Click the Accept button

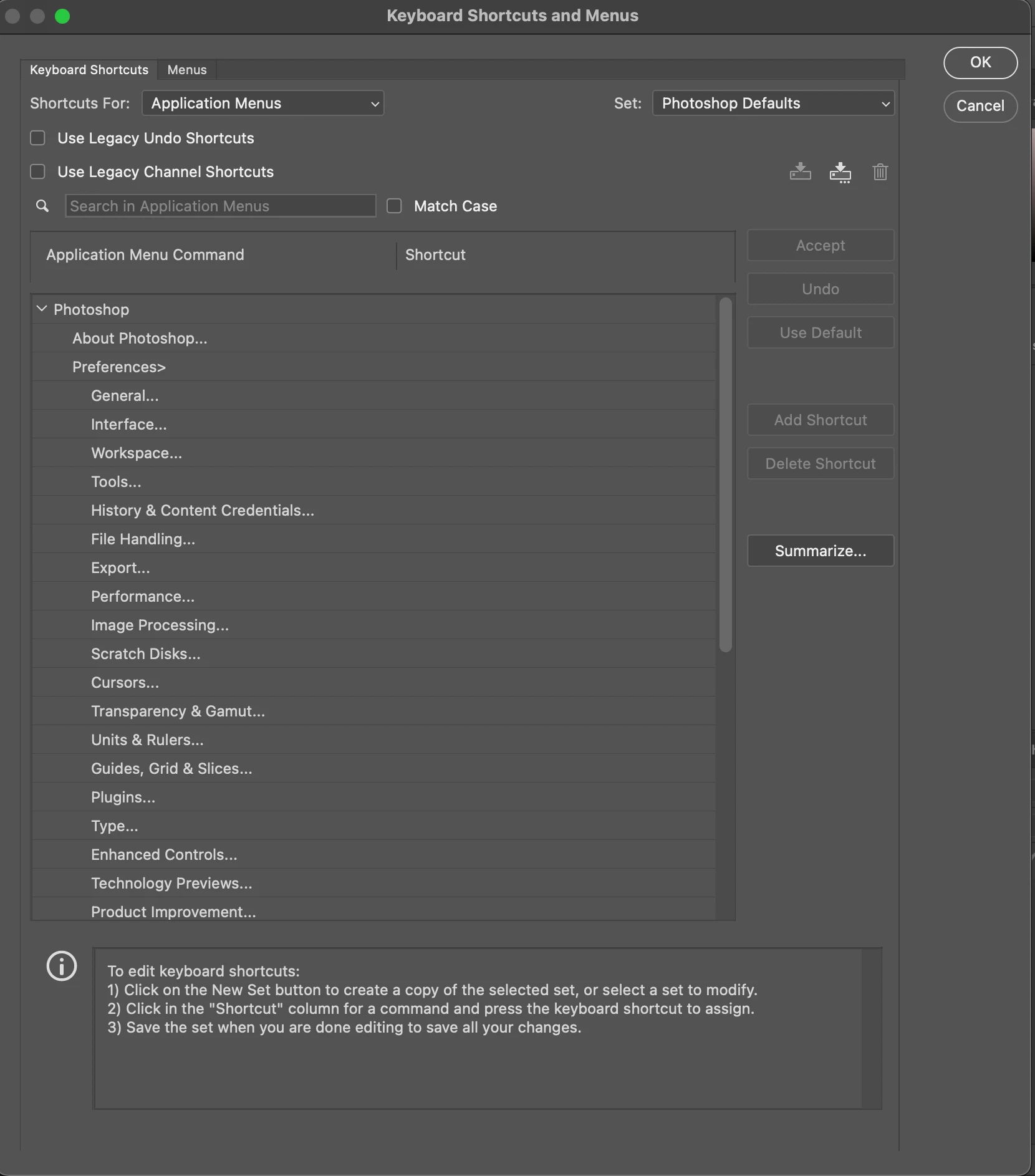point(821,245)
